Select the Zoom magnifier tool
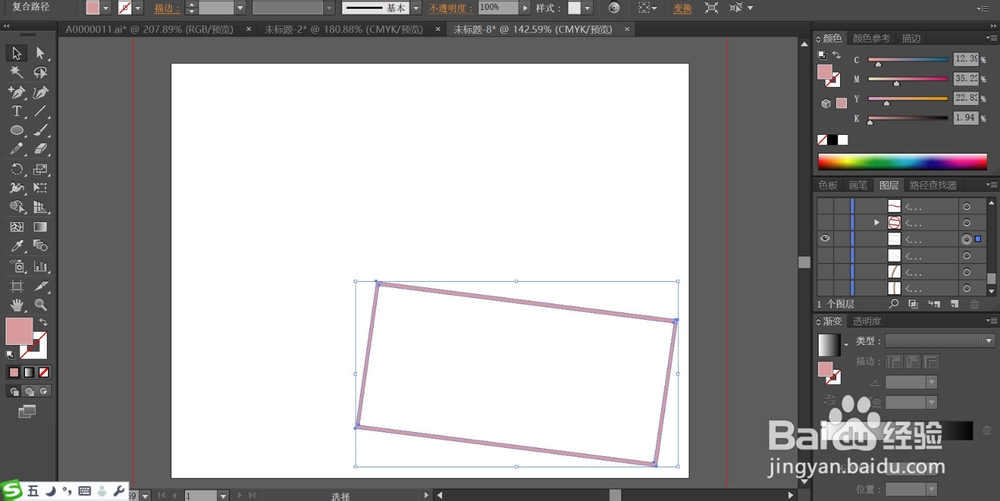This screenshot has height=501, width=1000. (x=40, y=305)
